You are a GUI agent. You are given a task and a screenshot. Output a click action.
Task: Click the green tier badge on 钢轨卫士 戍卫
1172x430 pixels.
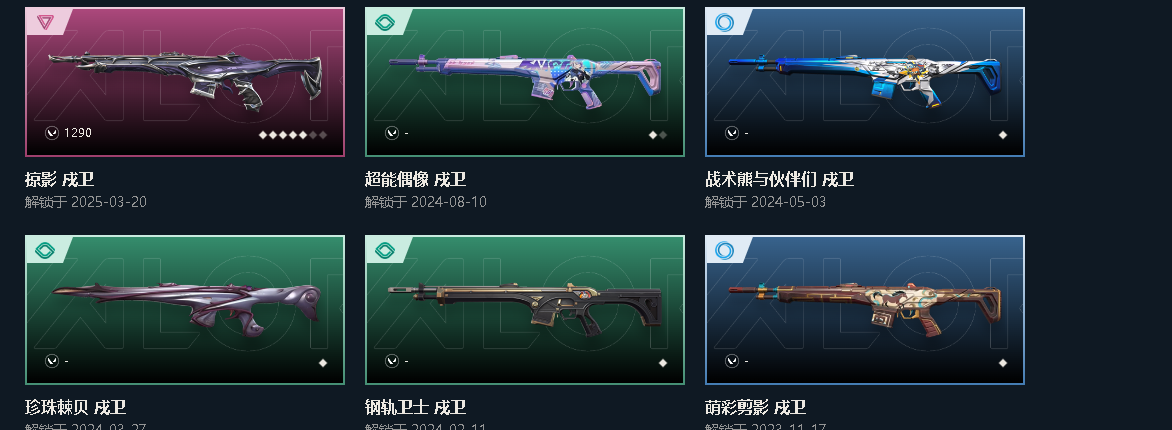(384, 251)
